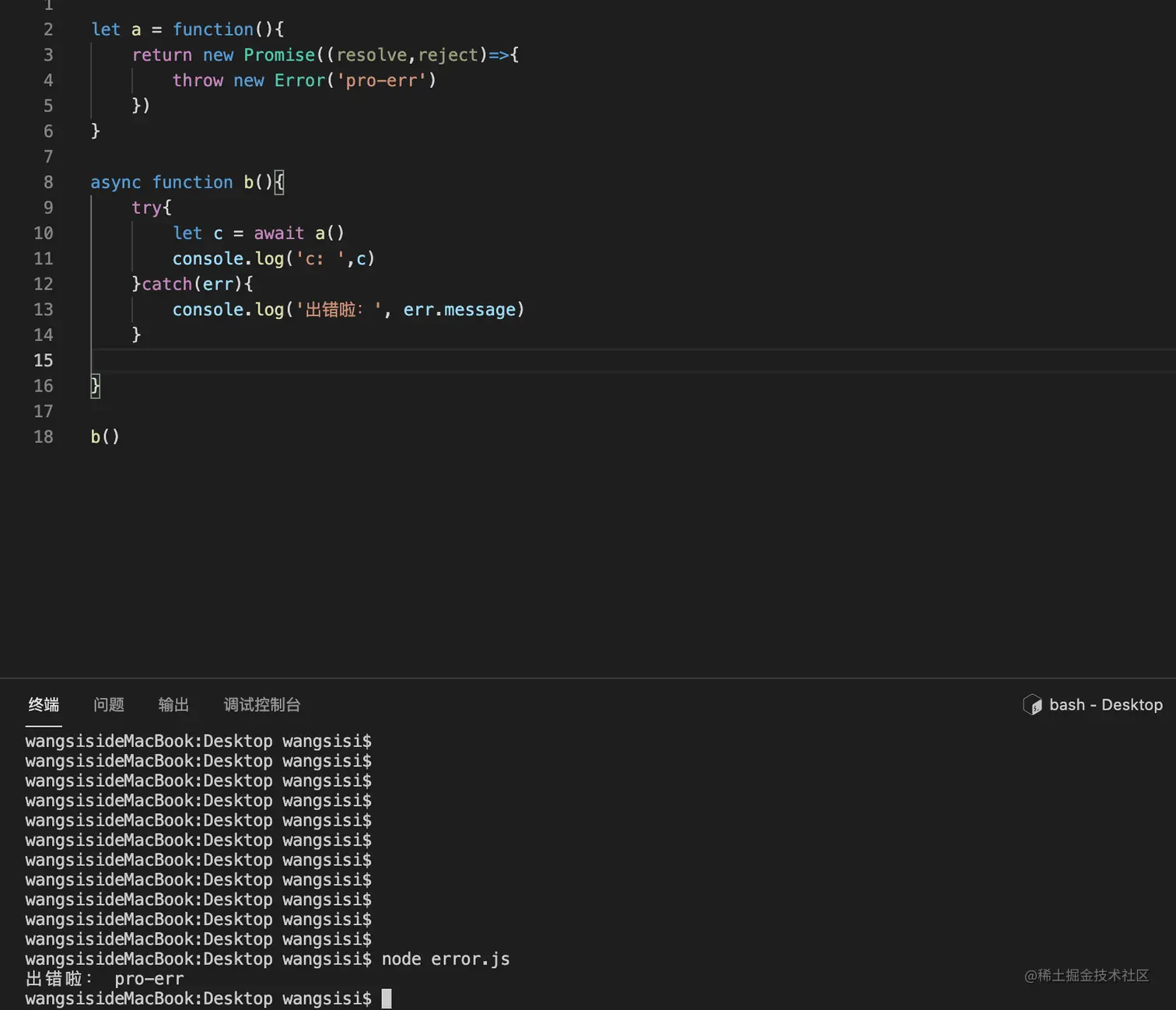Viewport: 1176px width, 1010px height.
Task: Click the 'pro-err' string inside Error()
Action: coord(381,80)
